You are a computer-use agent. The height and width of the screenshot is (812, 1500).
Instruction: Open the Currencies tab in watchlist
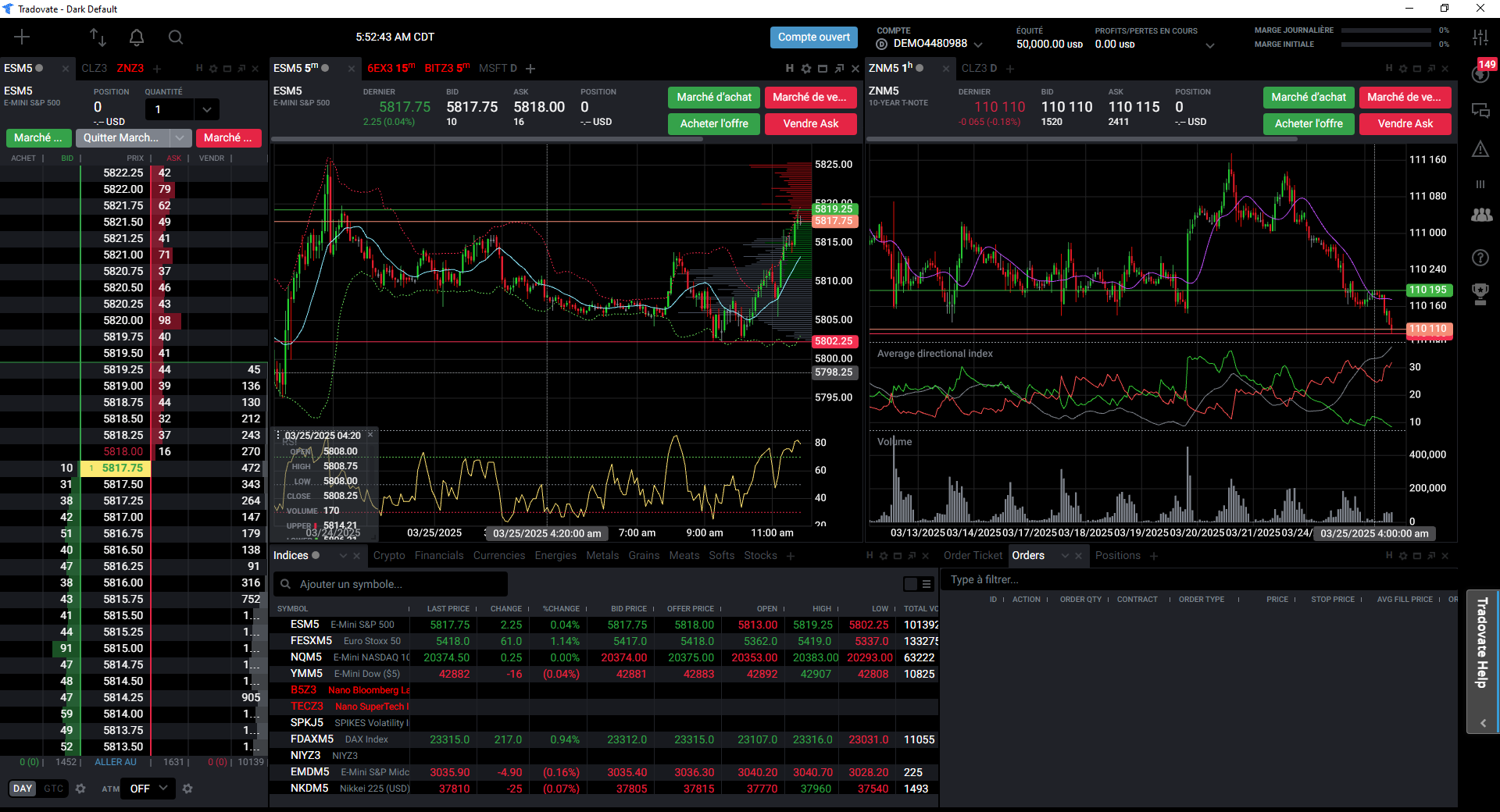[498, 556]
